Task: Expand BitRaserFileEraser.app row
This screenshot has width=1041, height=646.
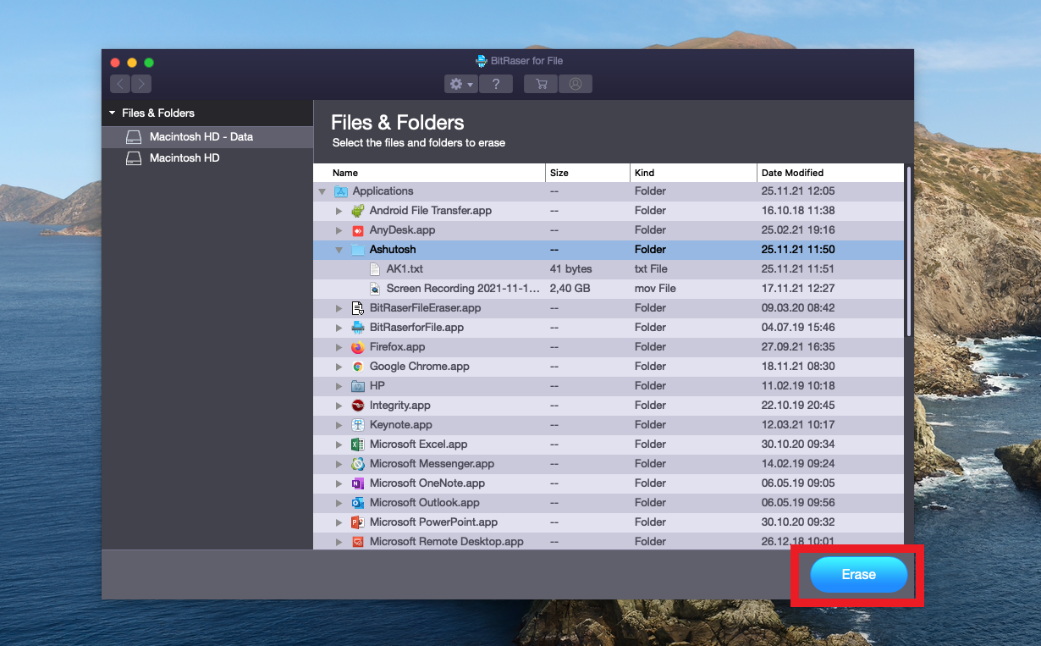Action: click(x=339, y=308)
